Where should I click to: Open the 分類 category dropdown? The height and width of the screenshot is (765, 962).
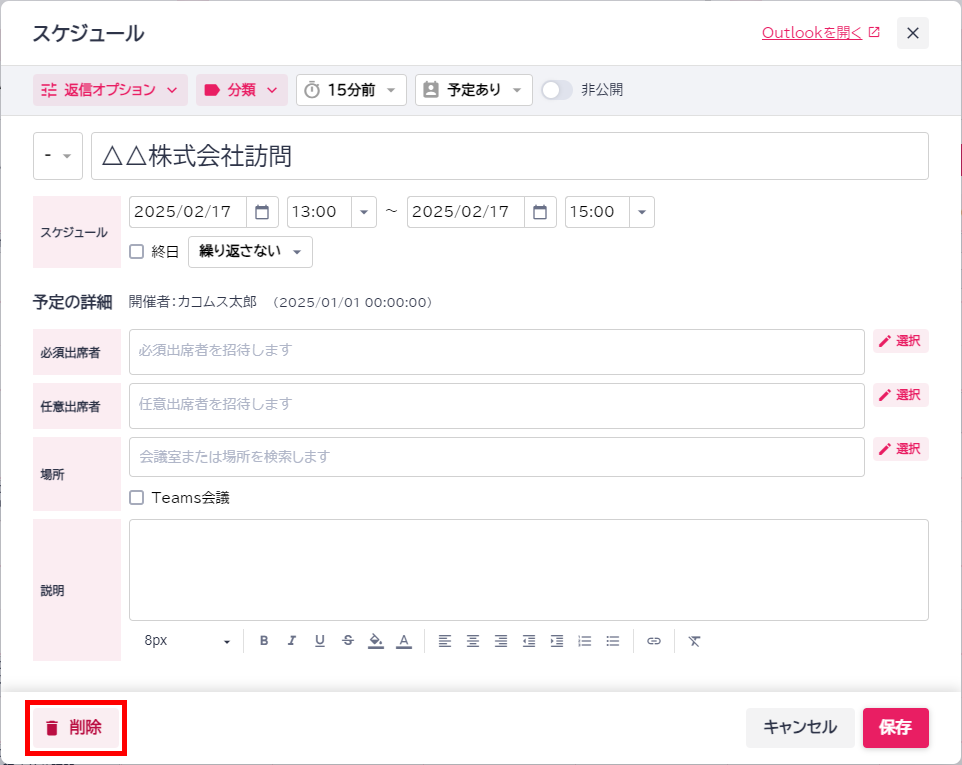click(x=242, y=90)
